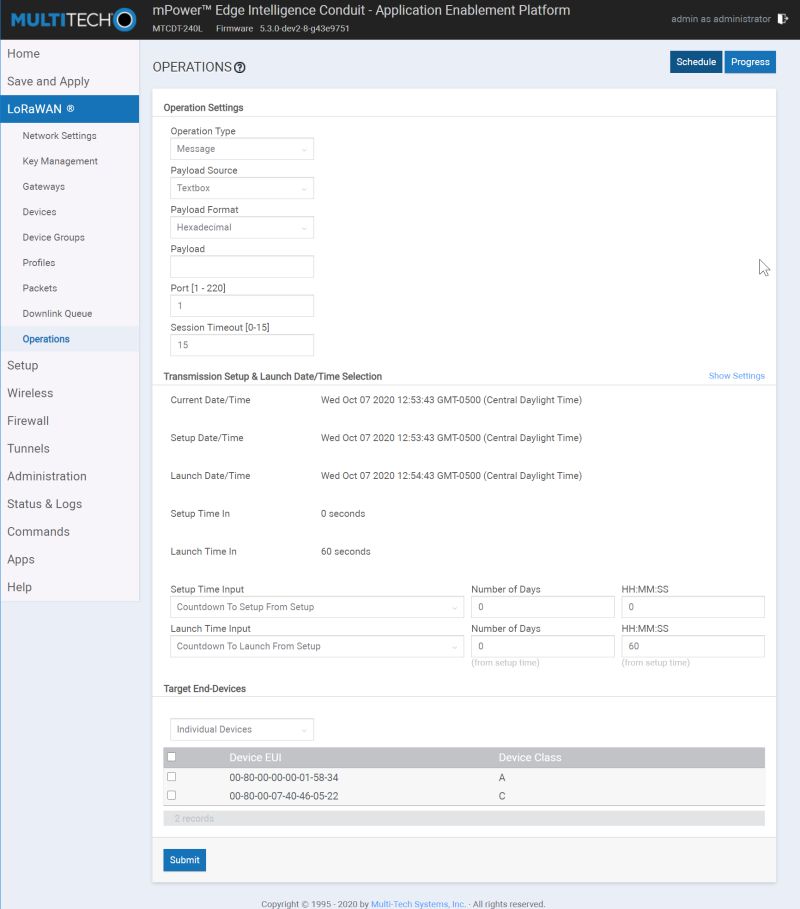The height and width of the screenshot is (909, 800).
Task: Click HH:MM:SS field for Setup Time
Action: click(x=693, y=607)
